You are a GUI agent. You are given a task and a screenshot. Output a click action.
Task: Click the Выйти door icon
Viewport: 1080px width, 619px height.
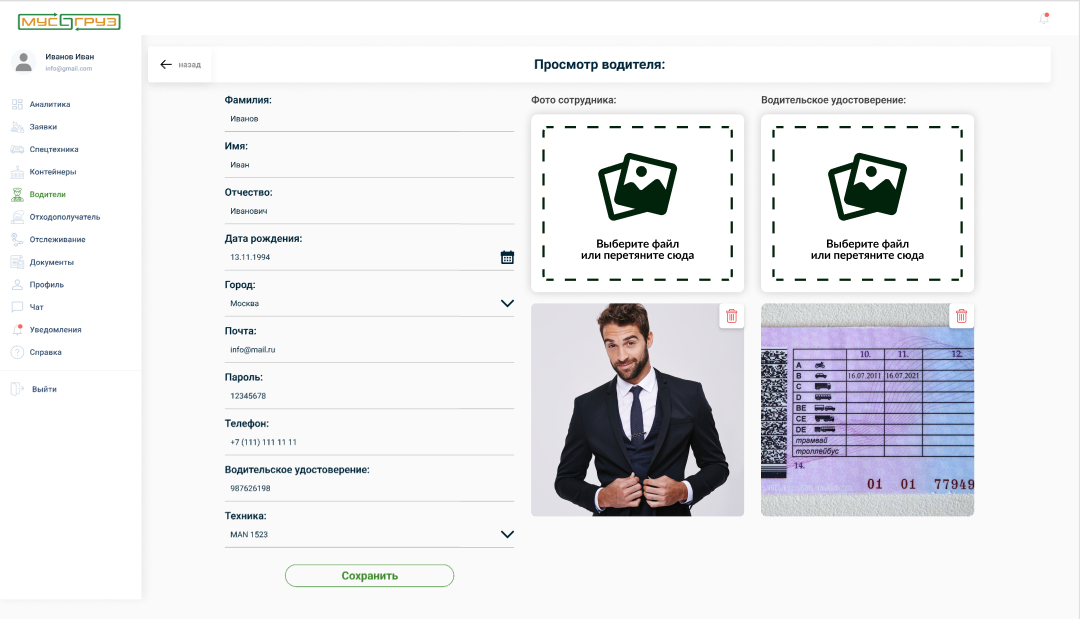(17, 389)
